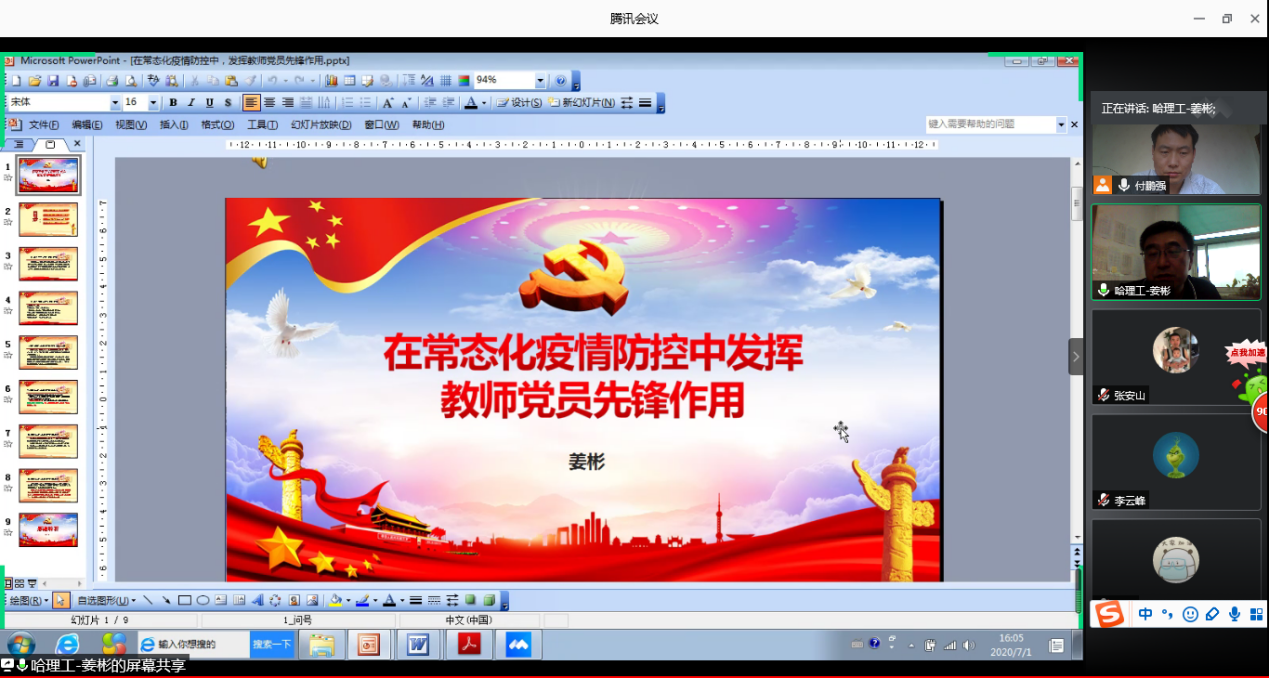Open Adobe Reader from the taskbar

(x=469, y=645)
